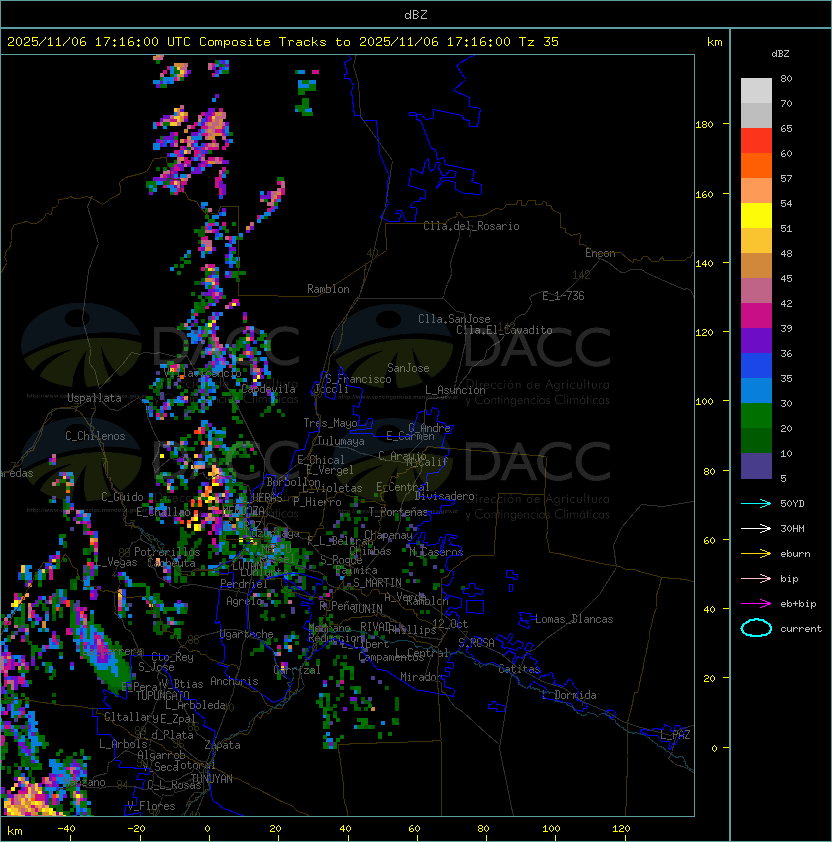Click the '42' value on dBZ scale
832x842 pixels.
[x=786, y=303]
